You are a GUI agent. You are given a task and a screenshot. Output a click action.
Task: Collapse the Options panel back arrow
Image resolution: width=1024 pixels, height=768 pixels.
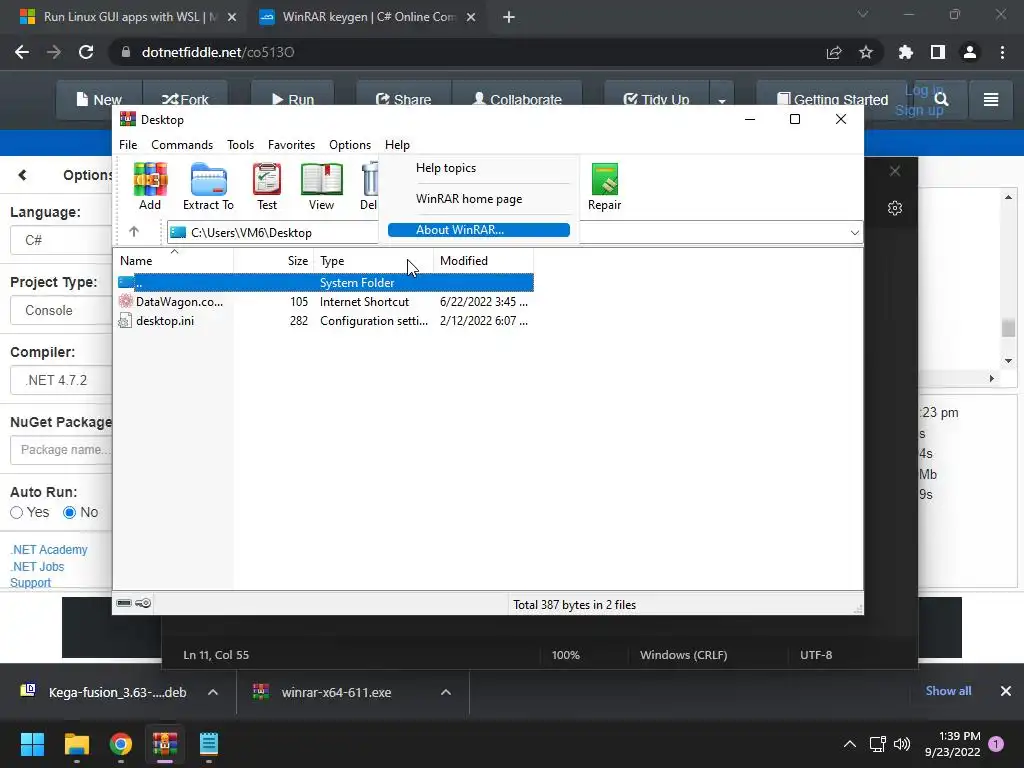23,175
